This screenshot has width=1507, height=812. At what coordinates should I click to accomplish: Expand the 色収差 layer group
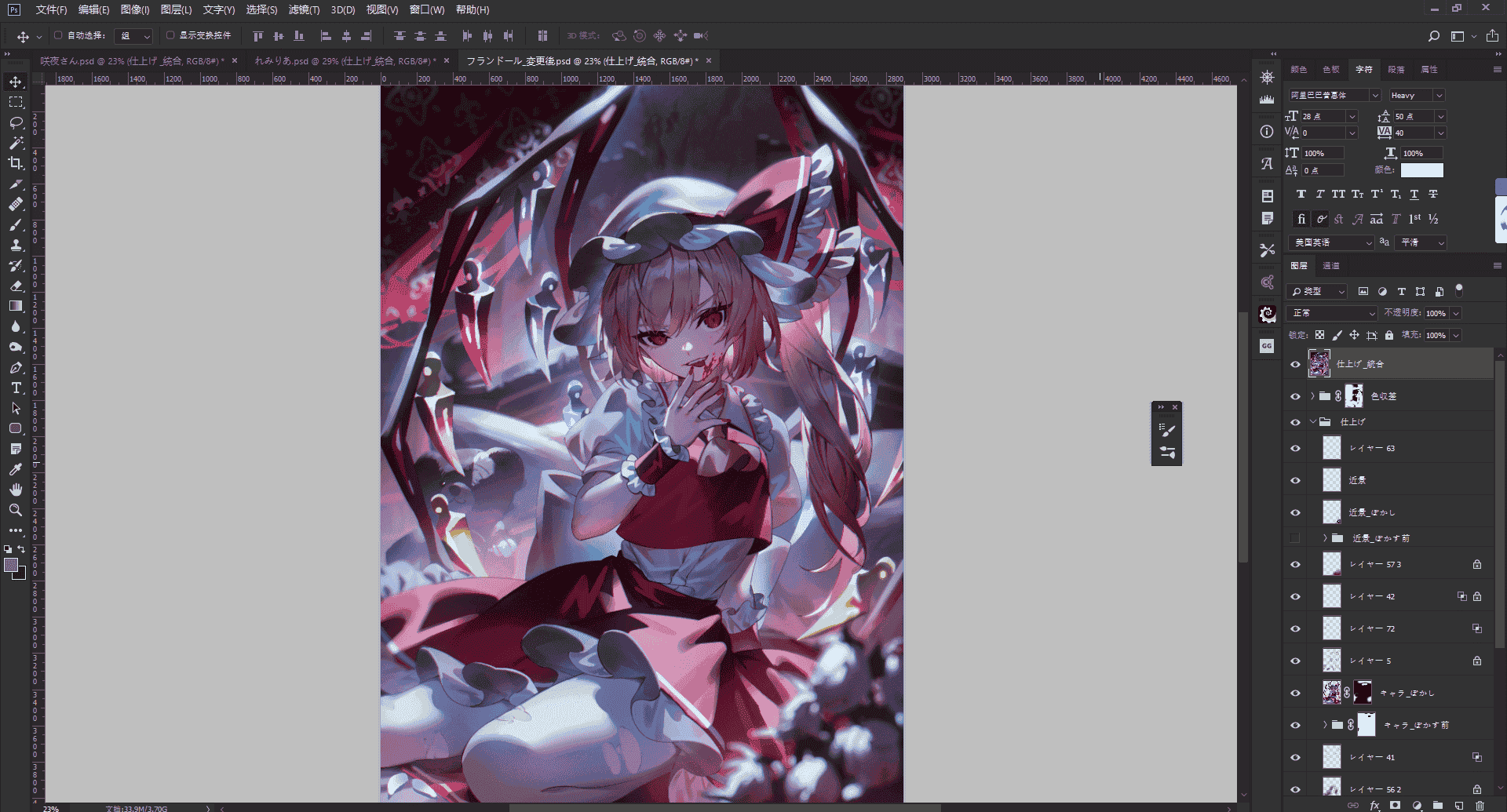click(x=1313, y=396)
